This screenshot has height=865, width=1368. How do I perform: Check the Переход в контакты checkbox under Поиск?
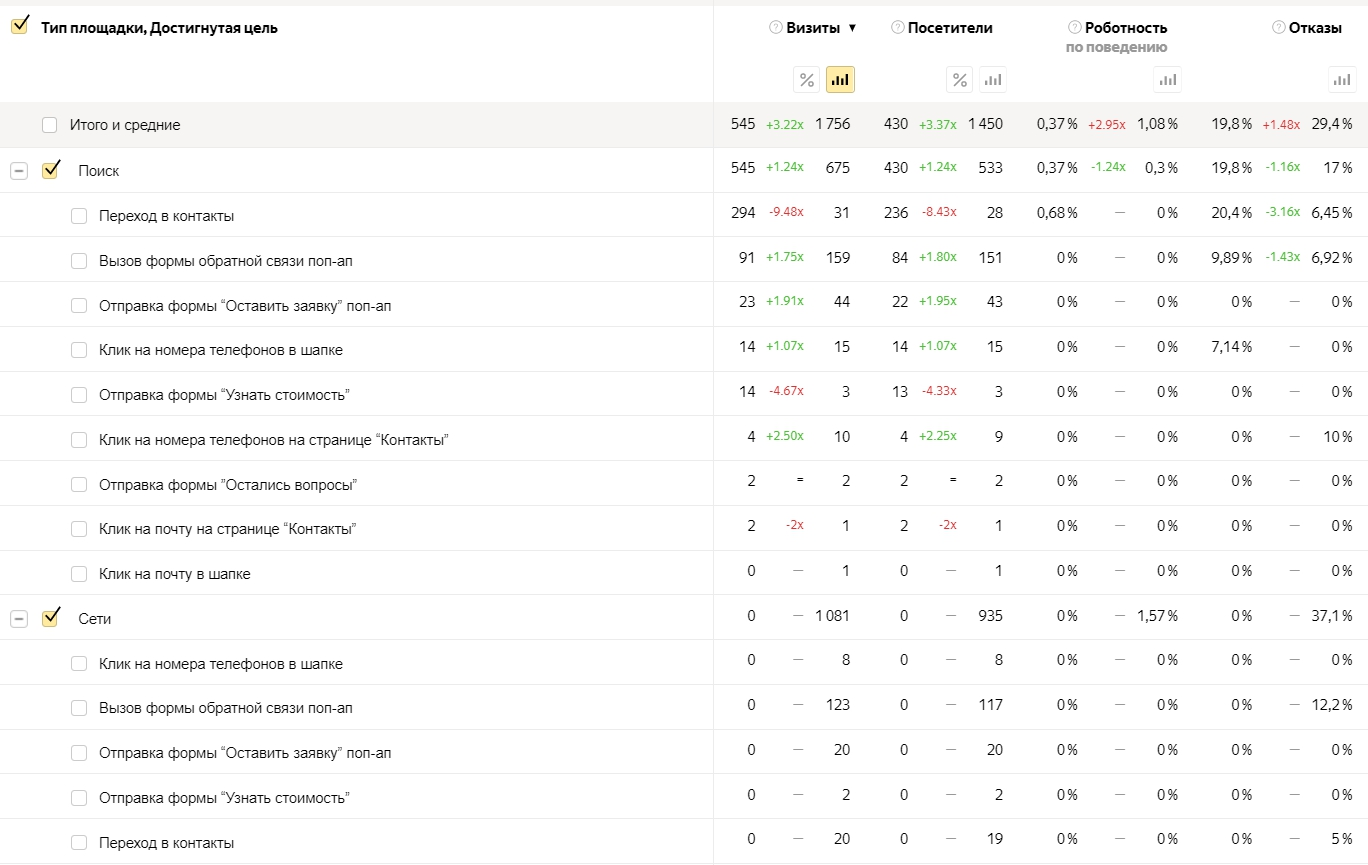pyautogui.click(x=79, y=216)
